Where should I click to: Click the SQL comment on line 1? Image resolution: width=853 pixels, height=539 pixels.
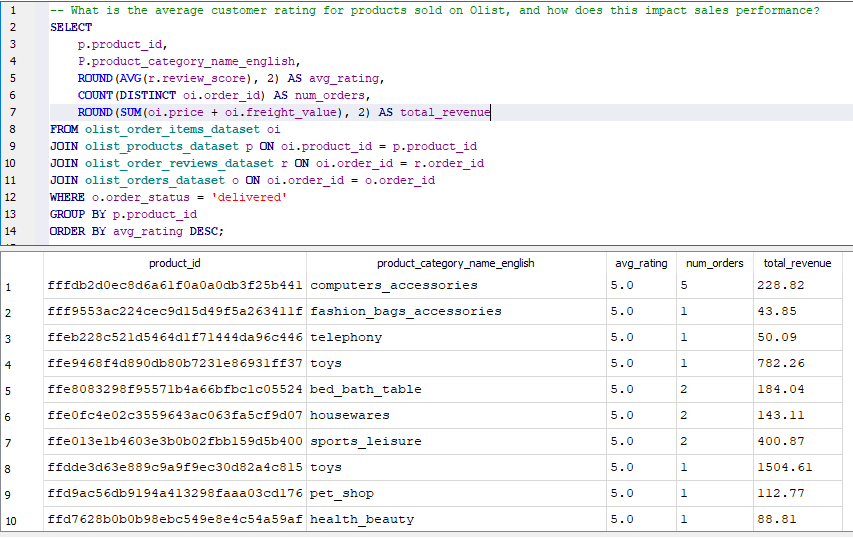pyautogui.click(x=435, y=10)
